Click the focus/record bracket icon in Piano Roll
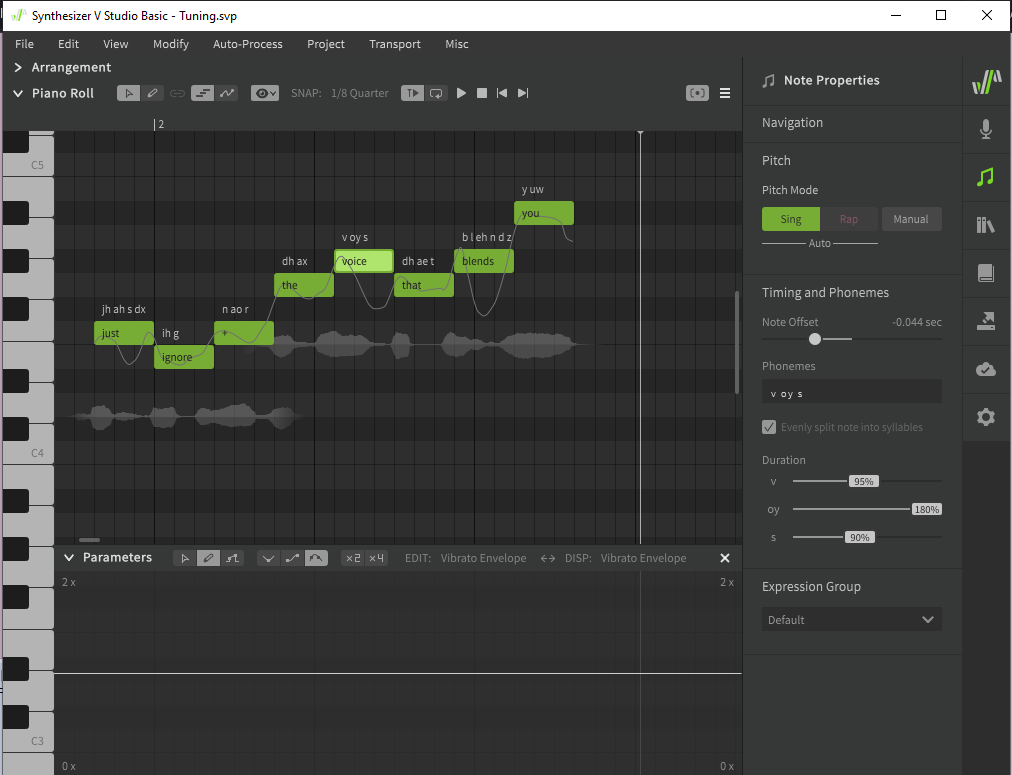This screenshot has width=1012, height=775. tap(697, 94)
